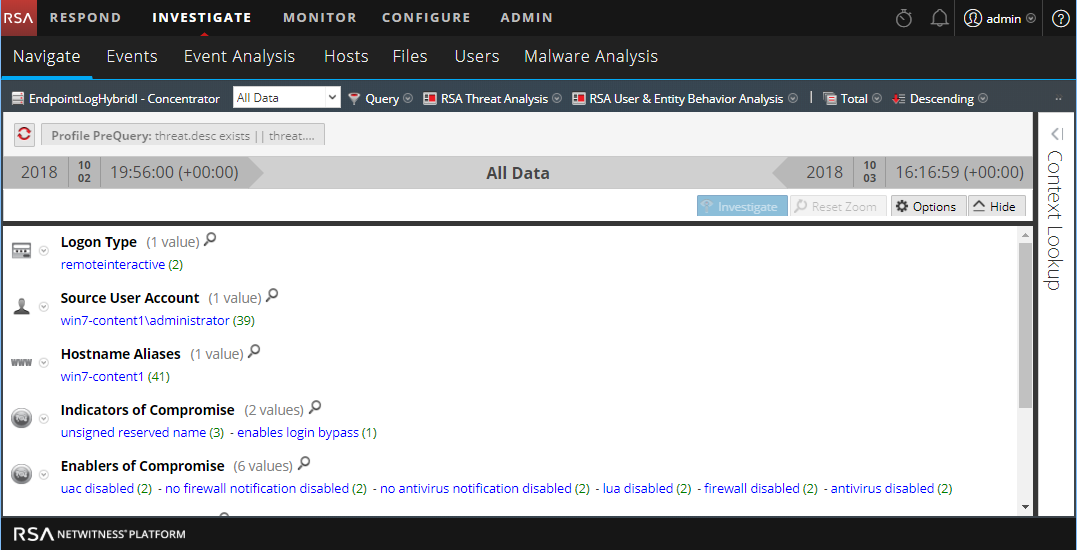Click the stopwatch jobs icon
This screenshot has height=550, width=1077.
(x=904, y=18)
